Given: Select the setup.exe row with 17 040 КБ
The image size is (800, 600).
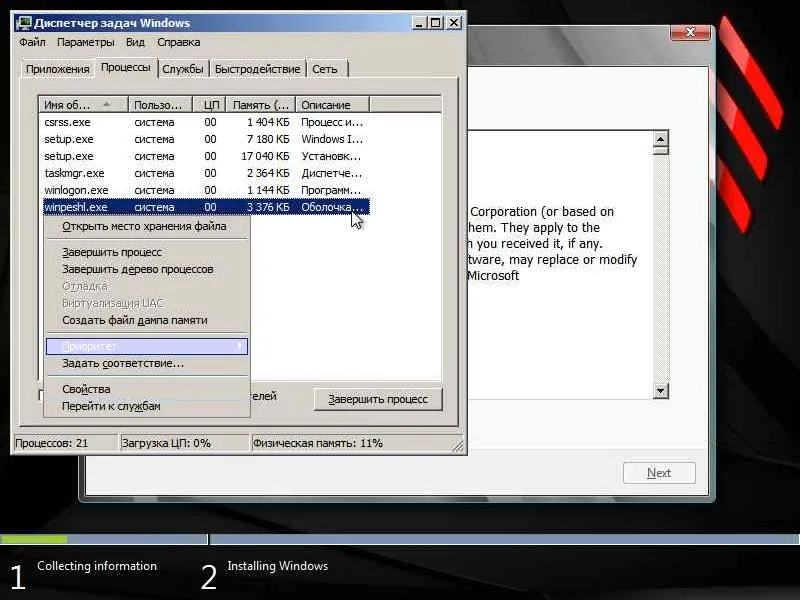Looking at the screenshot, I should (x=204, y=156).
